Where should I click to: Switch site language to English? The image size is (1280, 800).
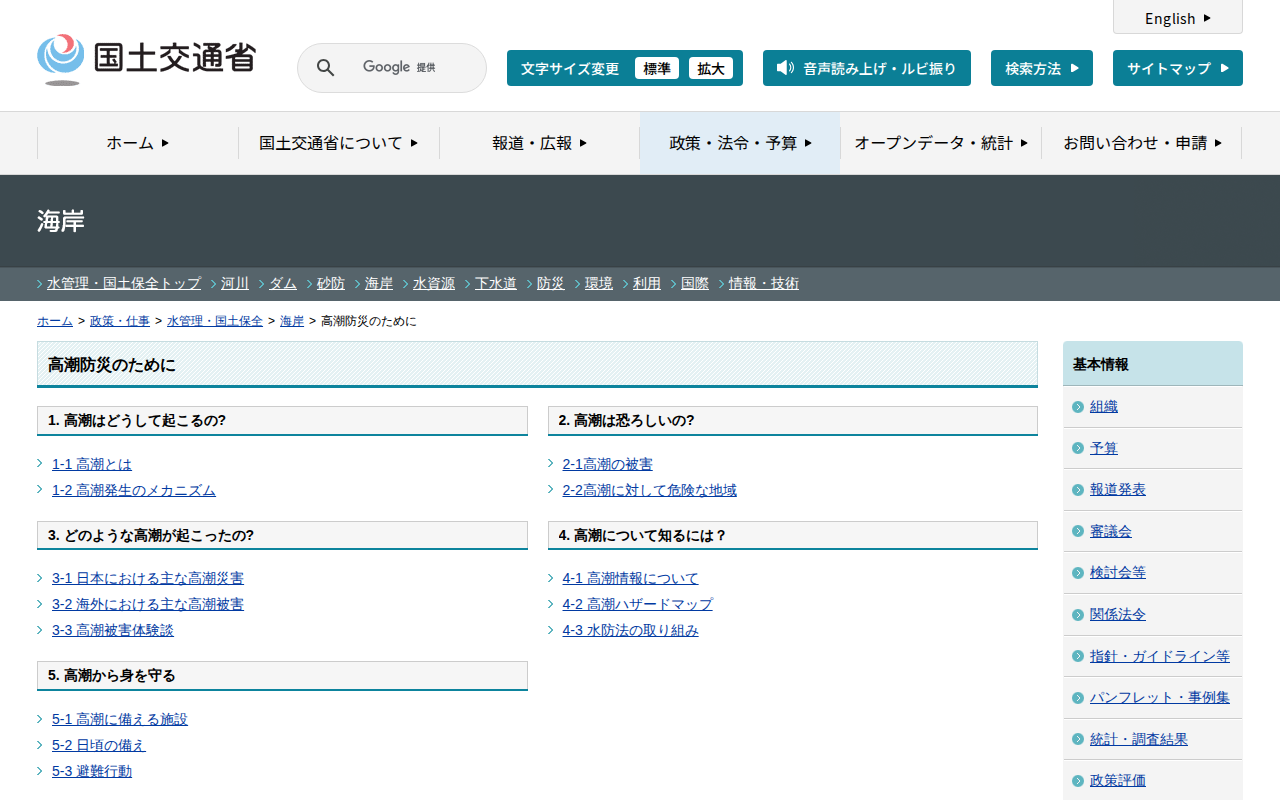(1177, 18)
